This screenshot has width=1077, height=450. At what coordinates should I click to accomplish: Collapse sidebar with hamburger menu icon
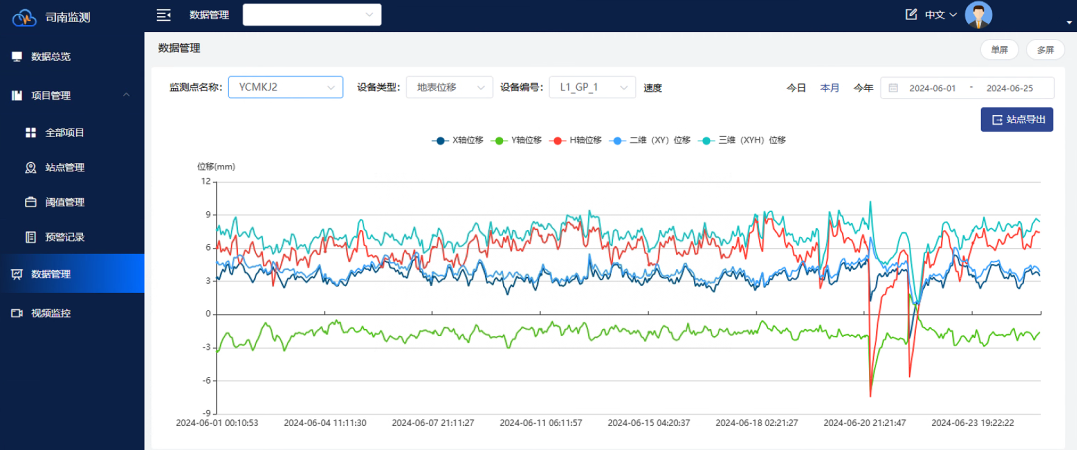pos(164,15)
